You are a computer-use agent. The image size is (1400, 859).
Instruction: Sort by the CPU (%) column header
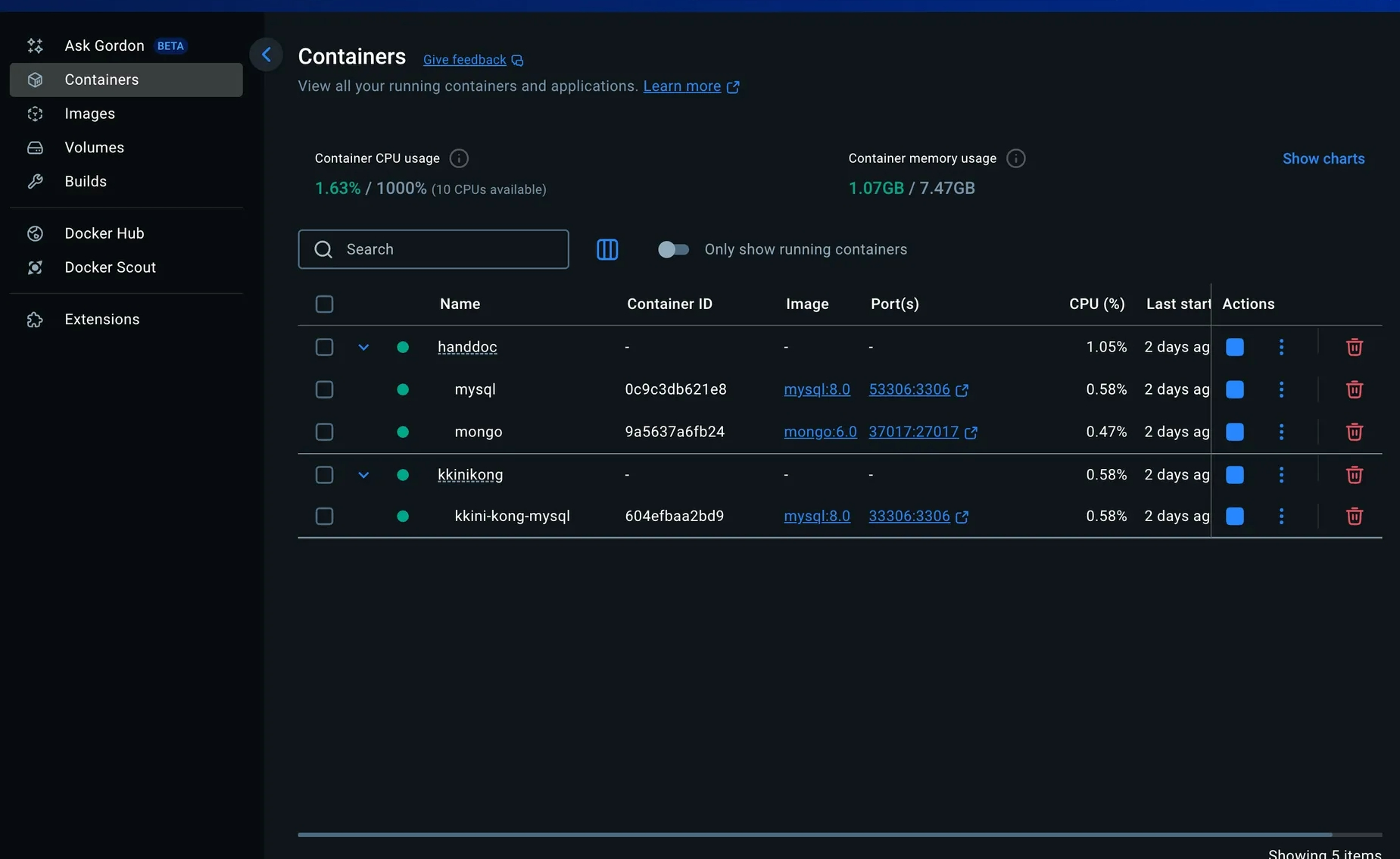(x=1096, y=304)
